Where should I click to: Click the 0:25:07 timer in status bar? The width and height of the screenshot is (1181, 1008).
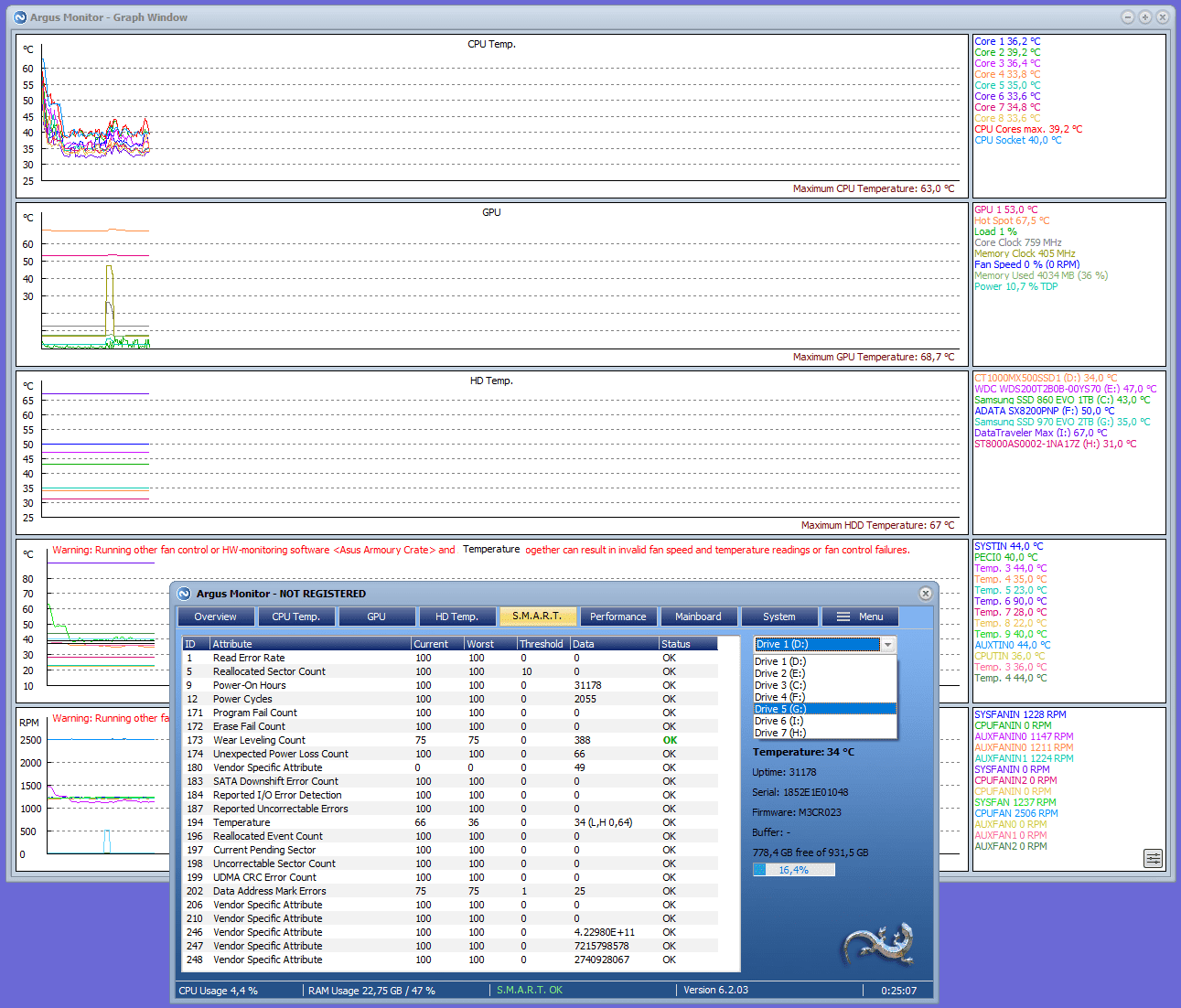tap(898, 991)
